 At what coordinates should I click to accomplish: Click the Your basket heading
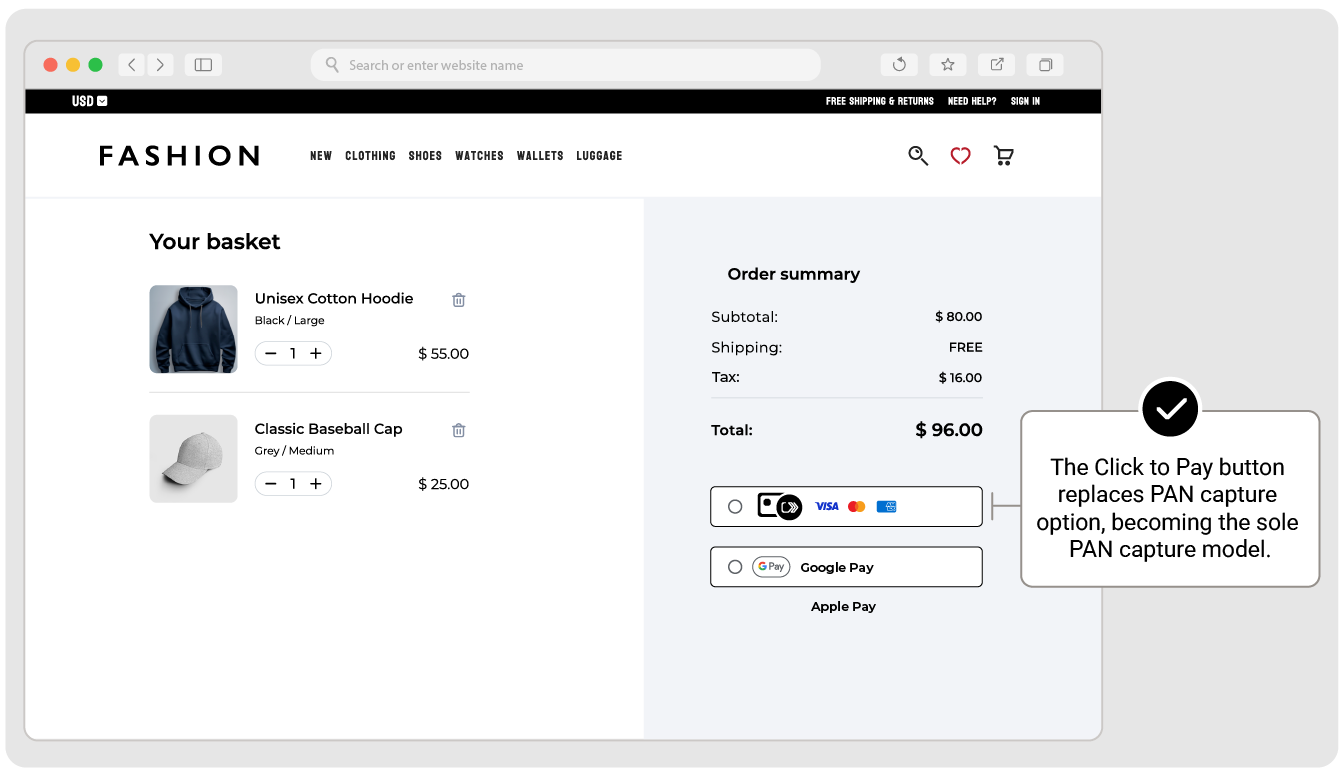coord(215,242)
